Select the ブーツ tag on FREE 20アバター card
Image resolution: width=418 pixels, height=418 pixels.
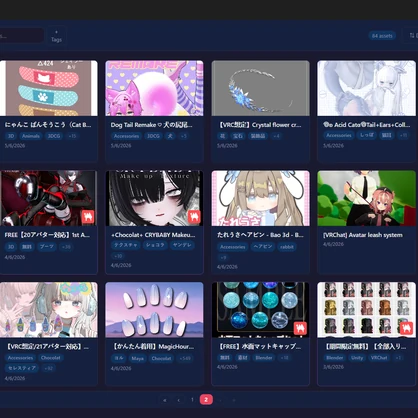point(46,247)
